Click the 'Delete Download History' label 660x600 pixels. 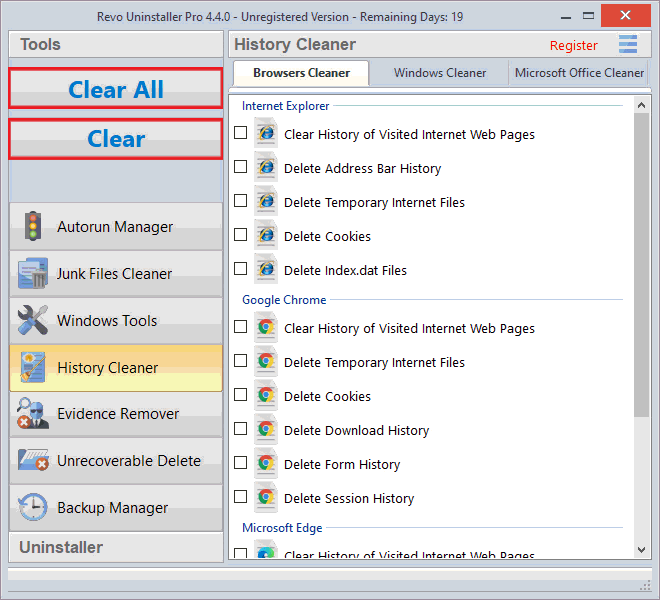tap(357, 430)
